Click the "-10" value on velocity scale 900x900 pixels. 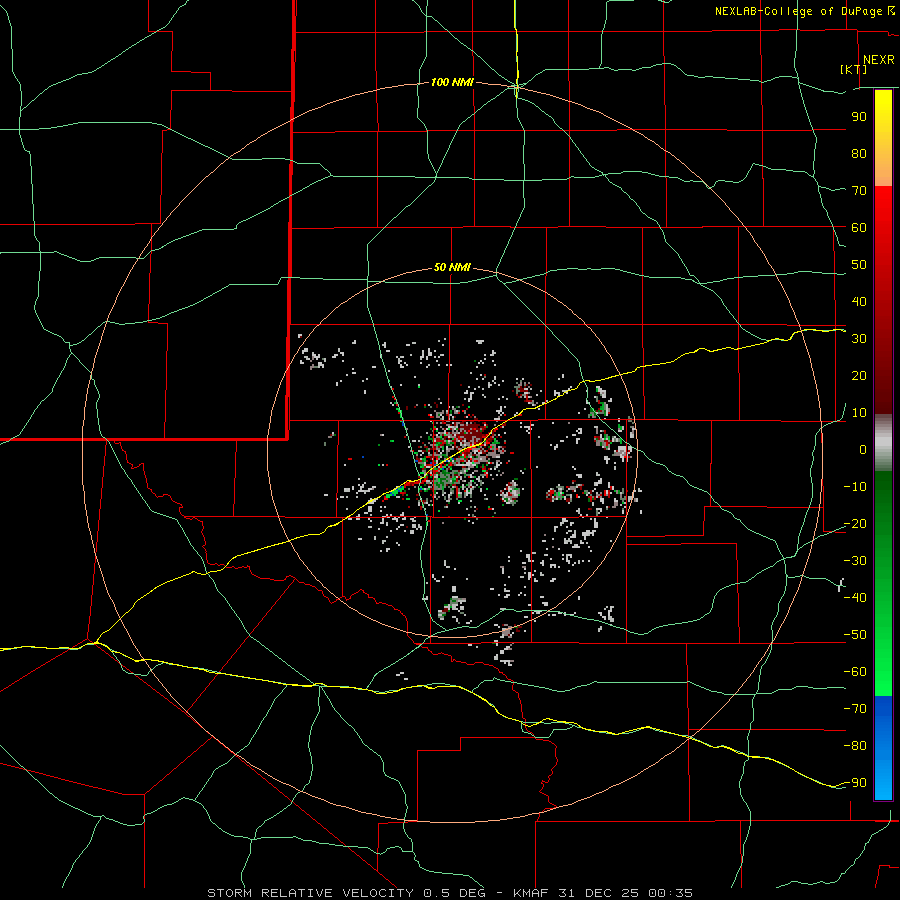(855, 487)
